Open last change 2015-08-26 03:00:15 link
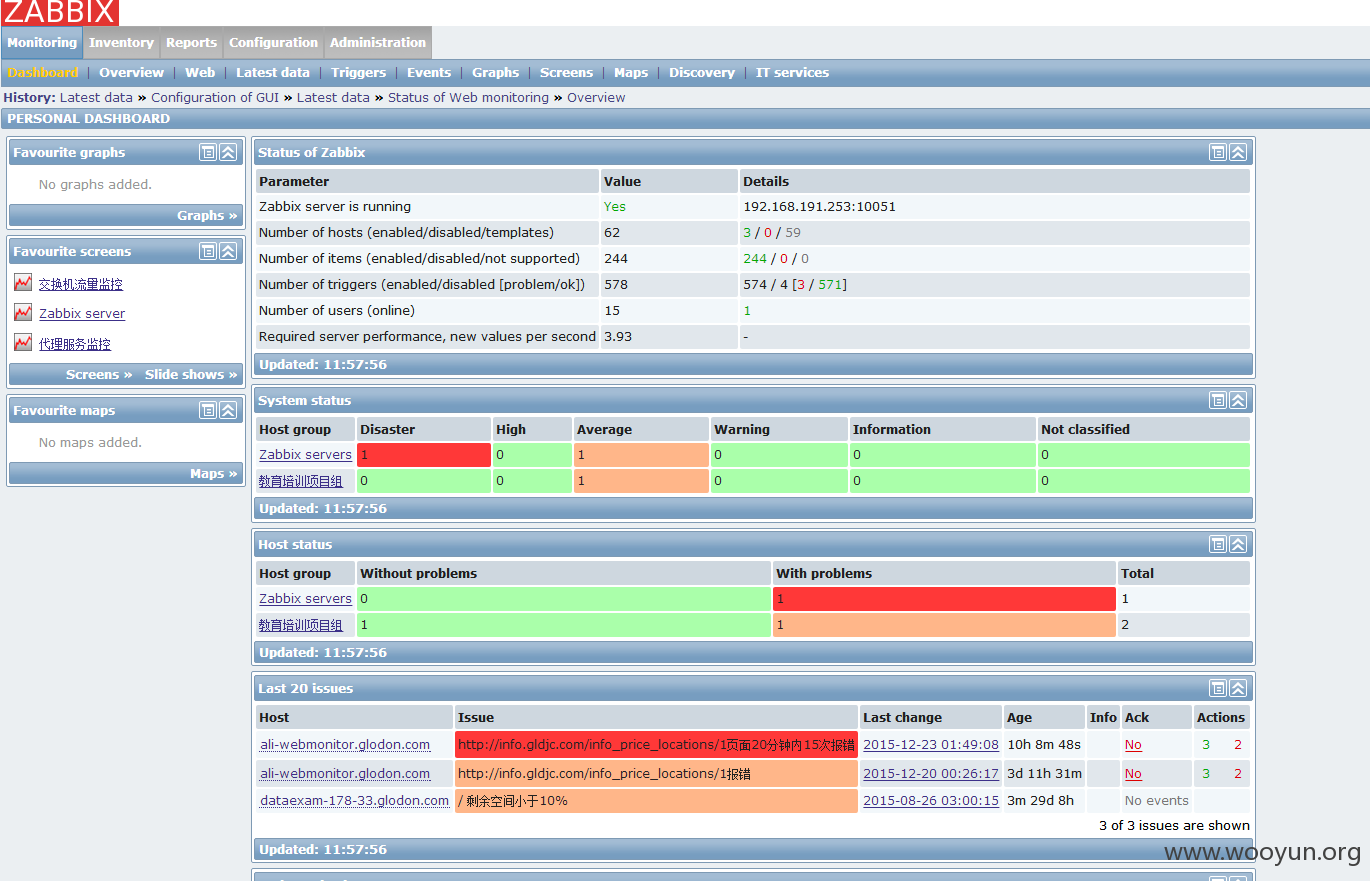Screen dimensions: 1370x881 [x=931, y=800]
